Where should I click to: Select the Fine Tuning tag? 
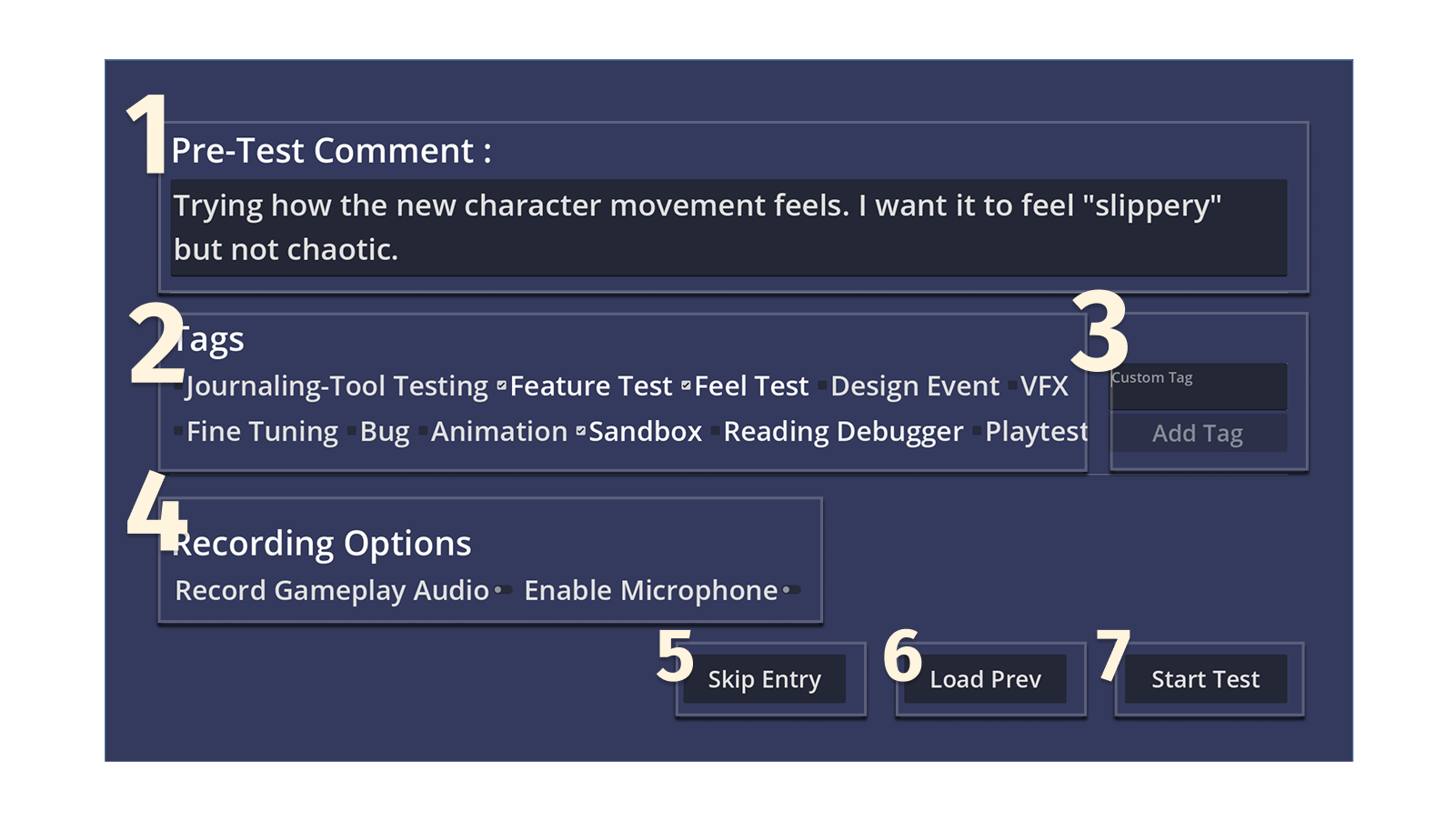178,431
